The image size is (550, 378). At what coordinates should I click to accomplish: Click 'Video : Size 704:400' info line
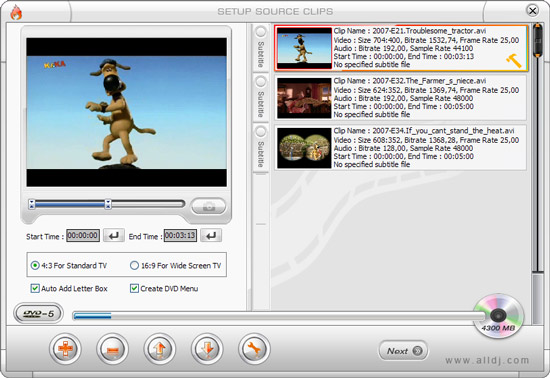(426, 40)
